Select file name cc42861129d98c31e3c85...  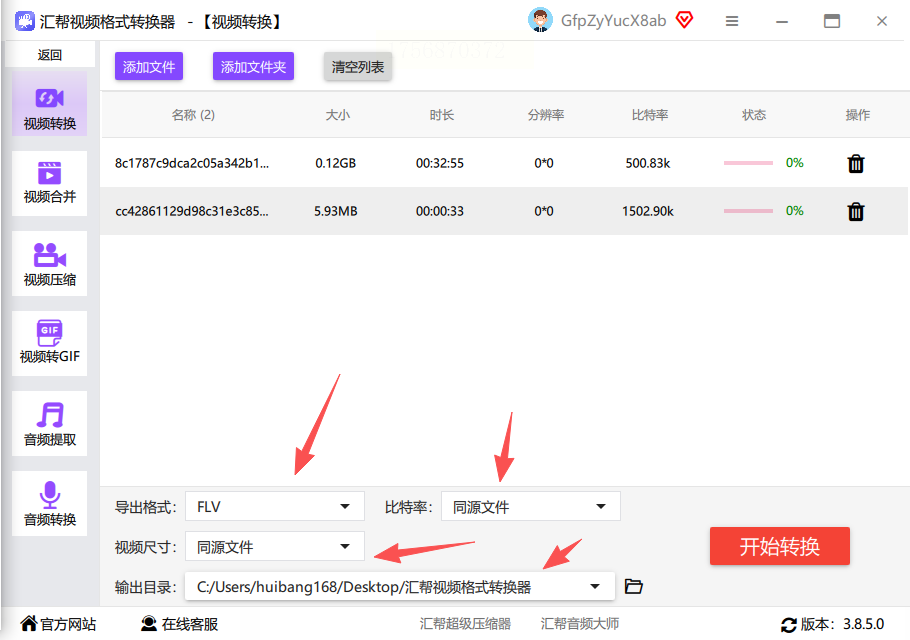(x=192, y=211)
